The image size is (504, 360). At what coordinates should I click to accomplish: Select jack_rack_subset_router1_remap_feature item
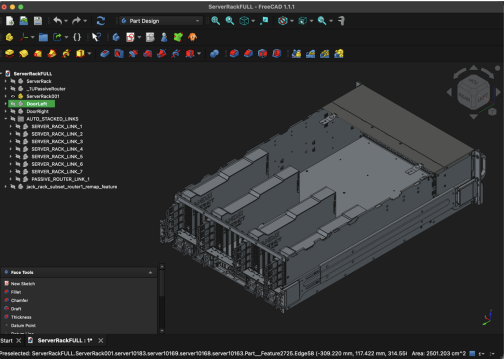[x=71, y=187]
